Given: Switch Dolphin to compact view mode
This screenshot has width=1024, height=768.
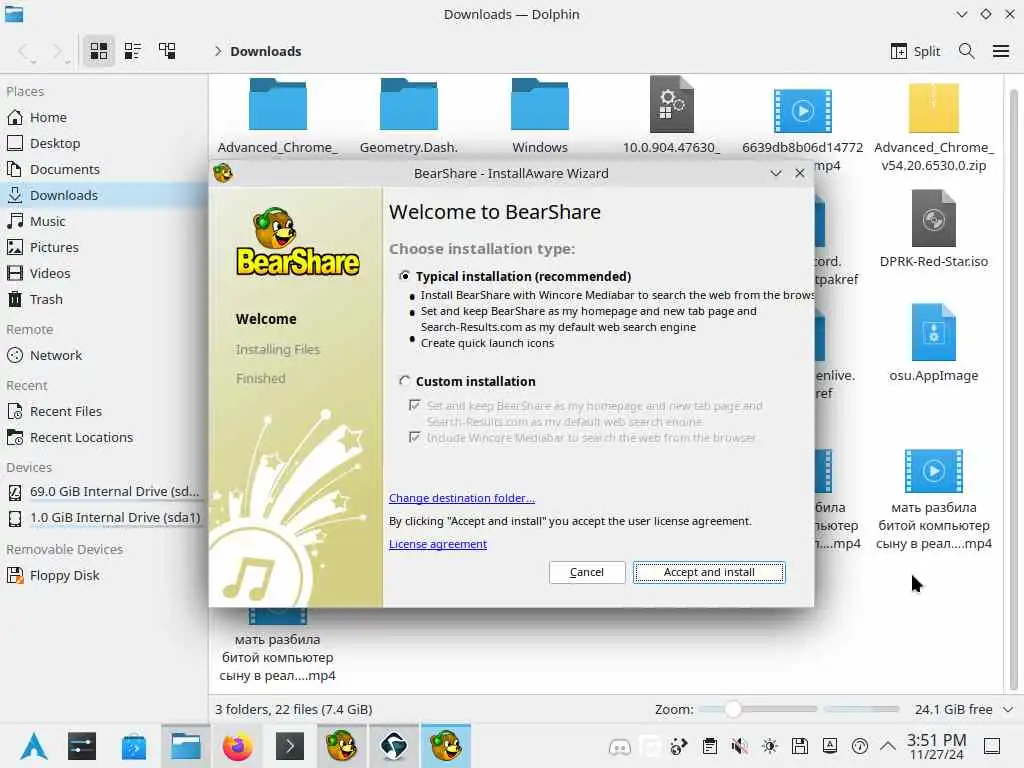Looking at the screenshot, I should [x=133, y=51].
